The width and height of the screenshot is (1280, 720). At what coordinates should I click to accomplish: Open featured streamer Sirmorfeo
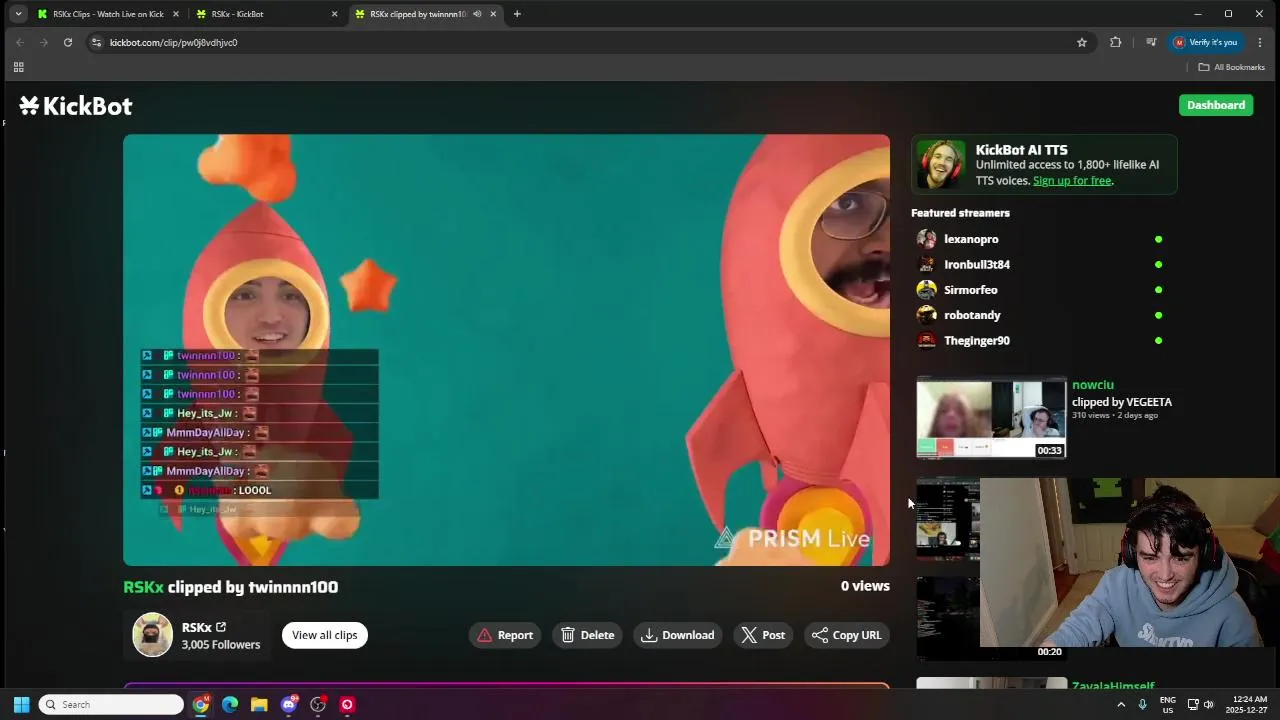[x=971, y=290]
